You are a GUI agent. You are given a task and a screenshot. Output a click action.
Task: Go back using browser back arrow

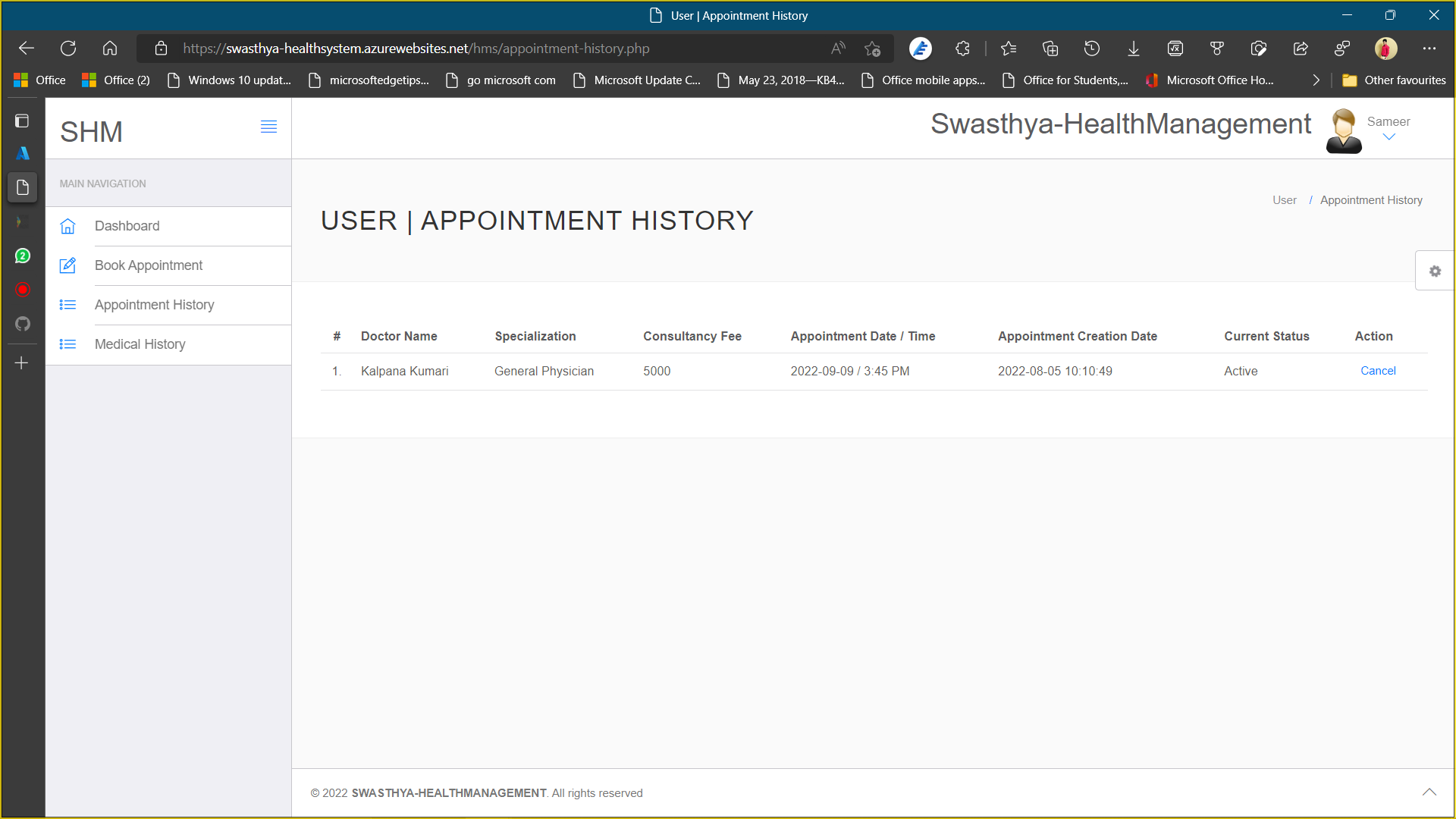click(x=27, y=49)
